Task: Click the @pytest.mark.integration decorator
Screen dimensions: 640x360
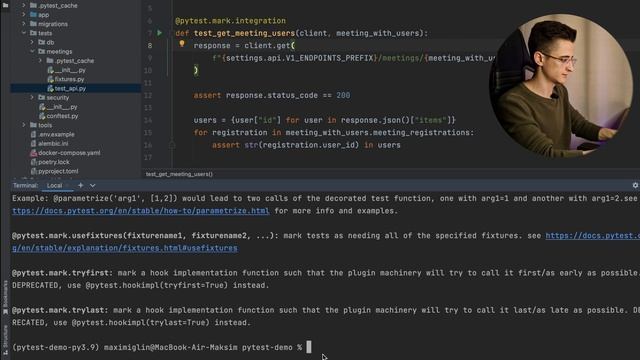Action: 231,21
